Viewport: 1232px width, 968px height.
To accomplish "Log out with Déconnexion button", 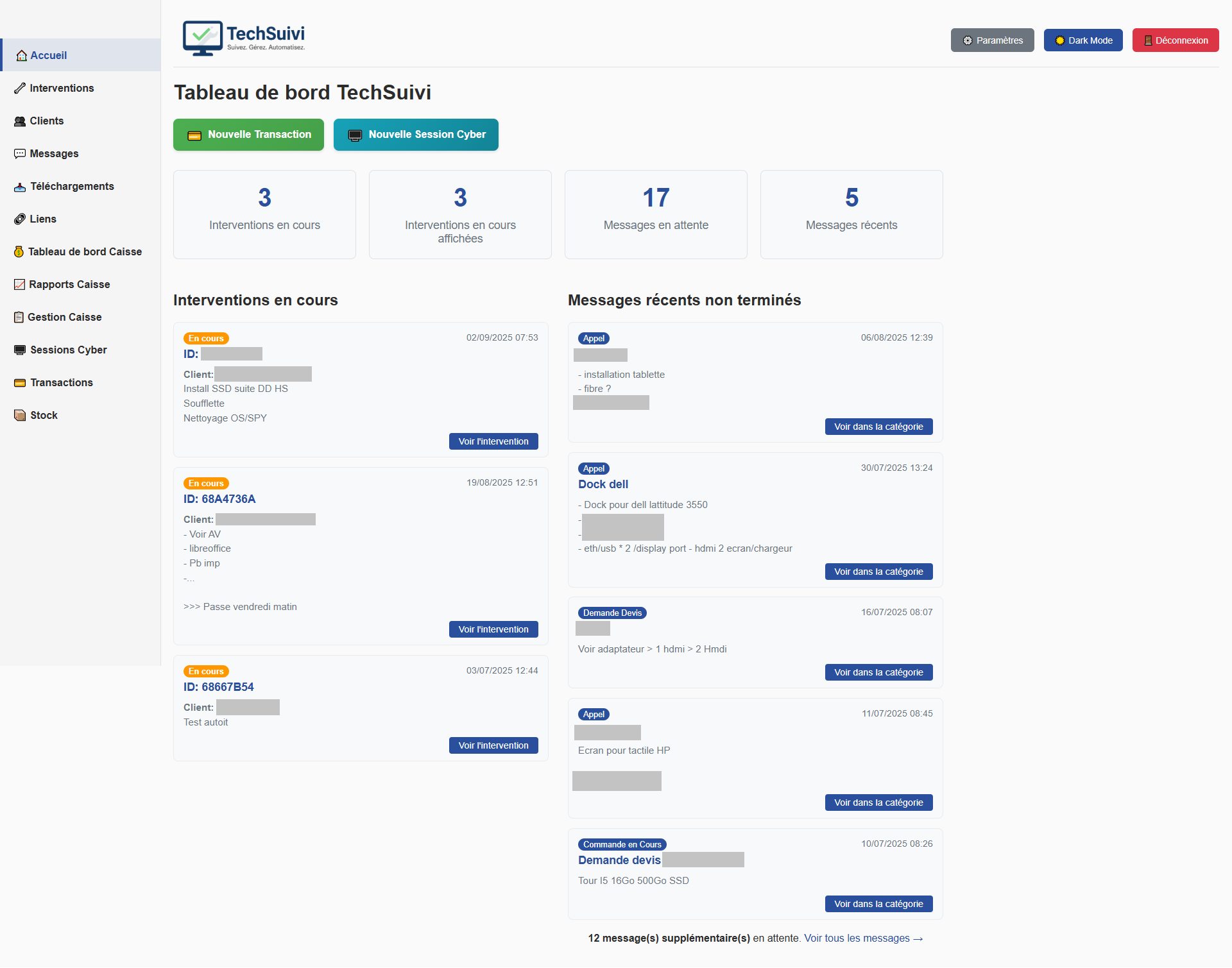I will [x=1175, y=40].
